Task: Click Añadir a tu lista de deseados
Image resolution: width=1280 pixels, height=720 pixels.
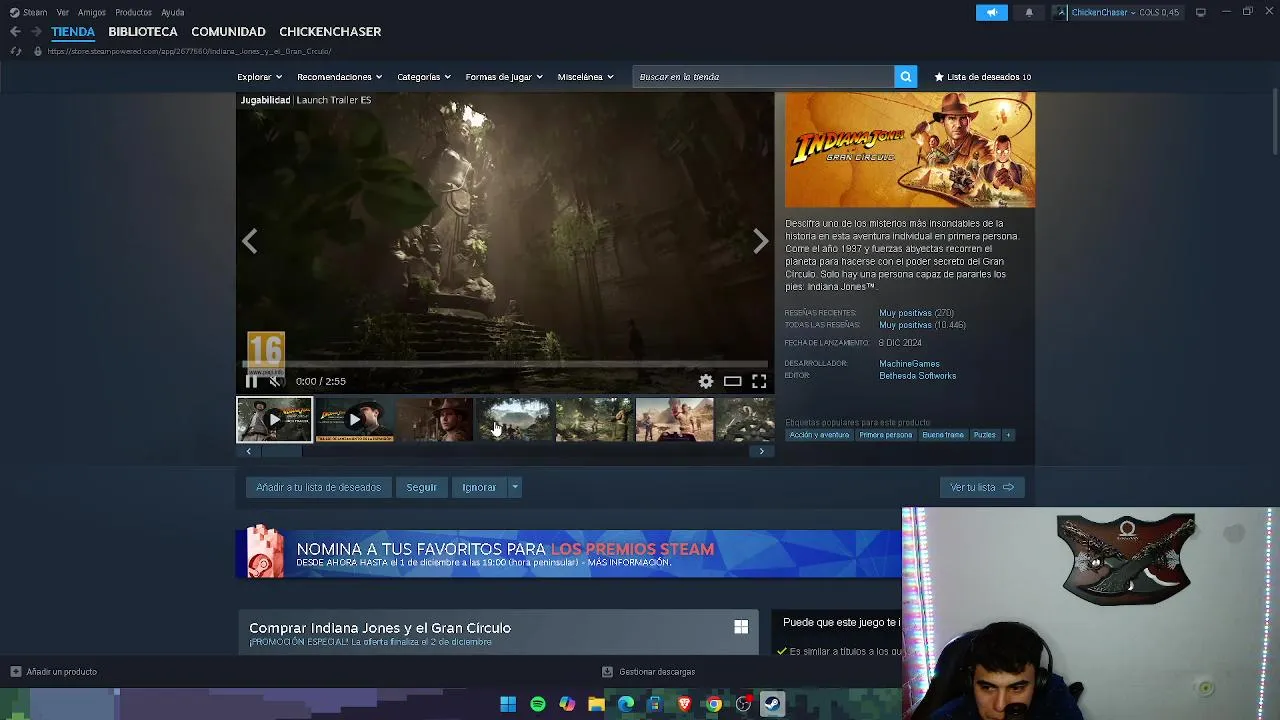Action: pyautogui.click(x=318, y=487)
